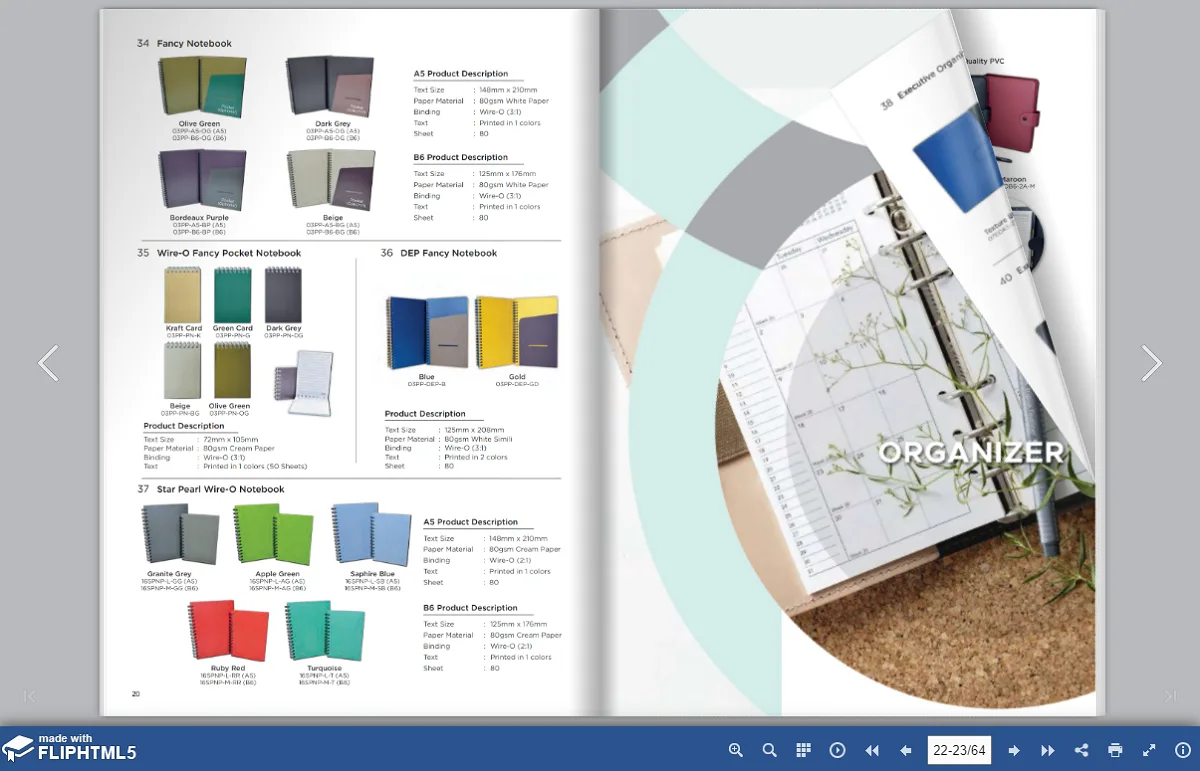This screenshot has height=771, width=1200.
Task: Click the faint last-page icon at bottom-right of book
Action: pos(1170,696)
